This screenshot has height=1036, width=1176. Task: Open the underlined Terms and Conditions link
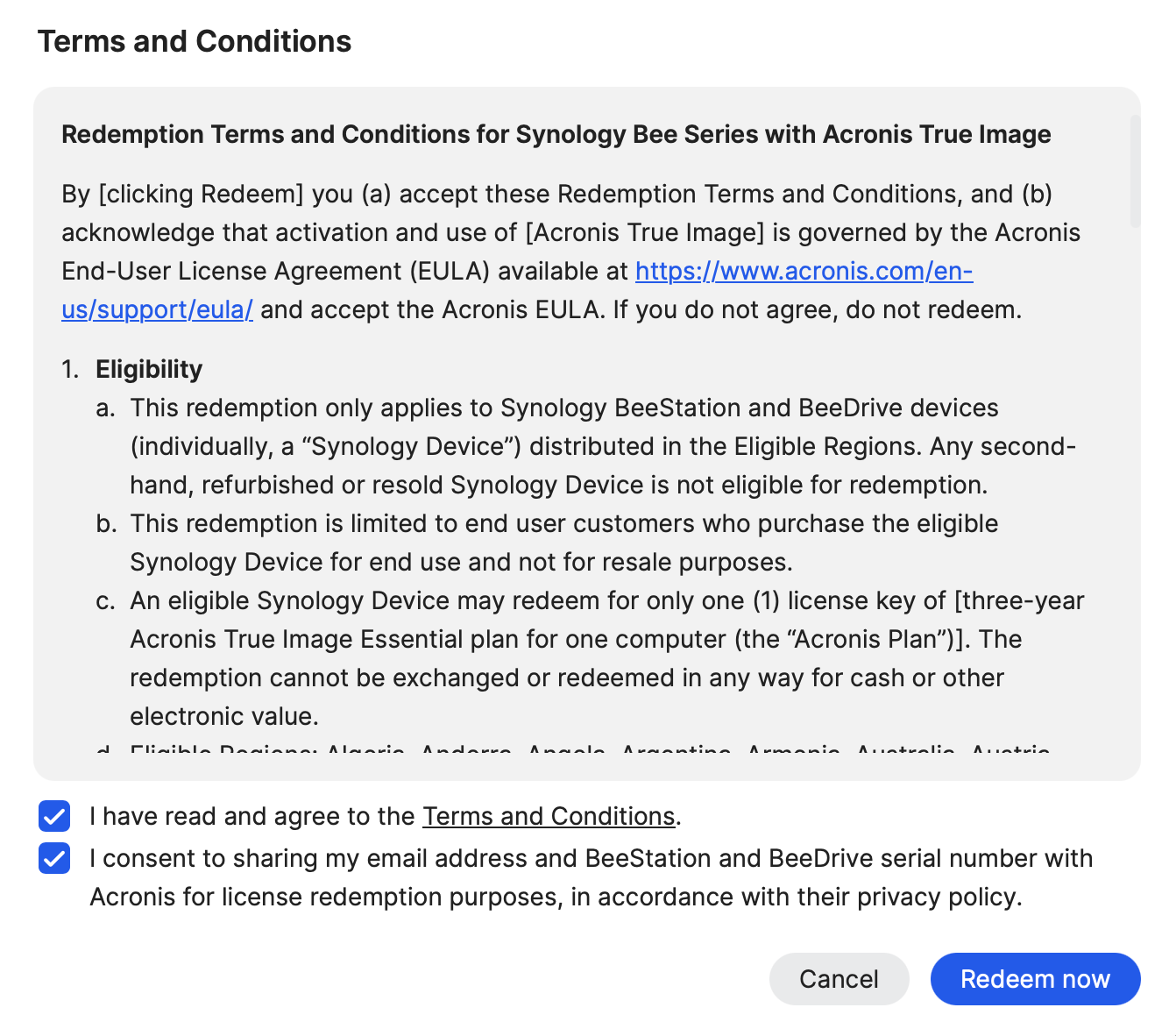549,816
